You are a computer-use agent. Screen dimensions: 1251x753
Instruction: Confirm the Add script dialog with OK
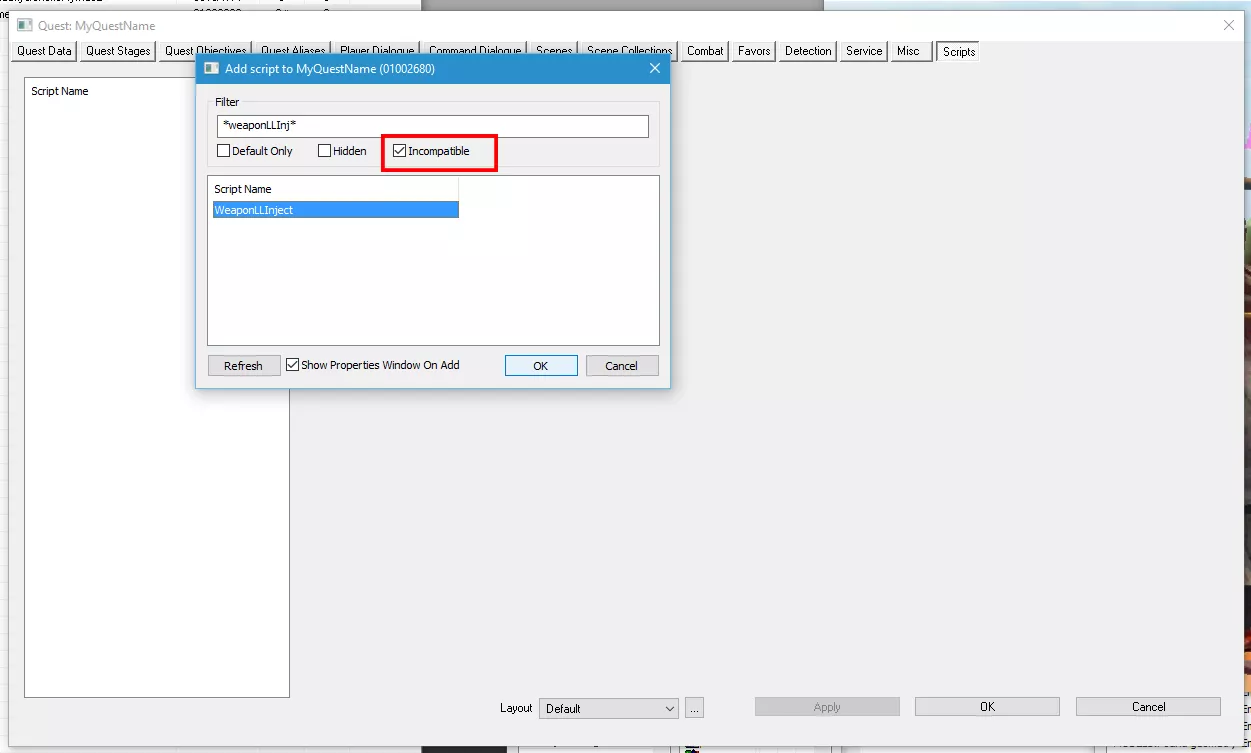point(540,366)
